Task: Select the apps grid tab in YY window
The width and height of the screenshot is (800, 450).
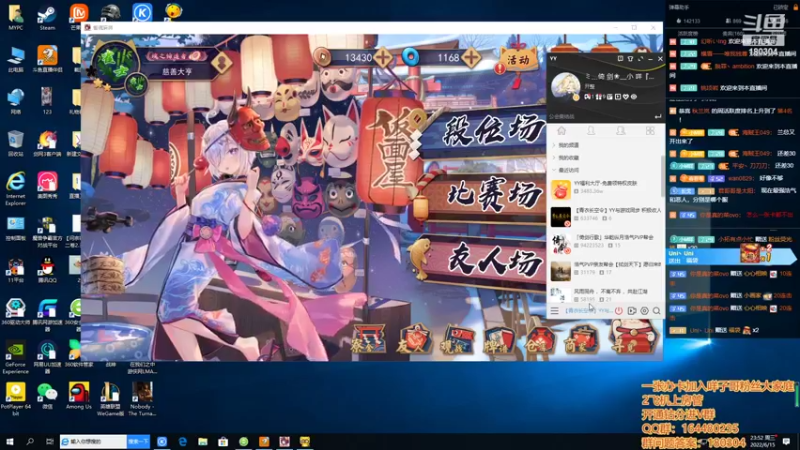Action: pyautogui.click(x=650, y=131)
